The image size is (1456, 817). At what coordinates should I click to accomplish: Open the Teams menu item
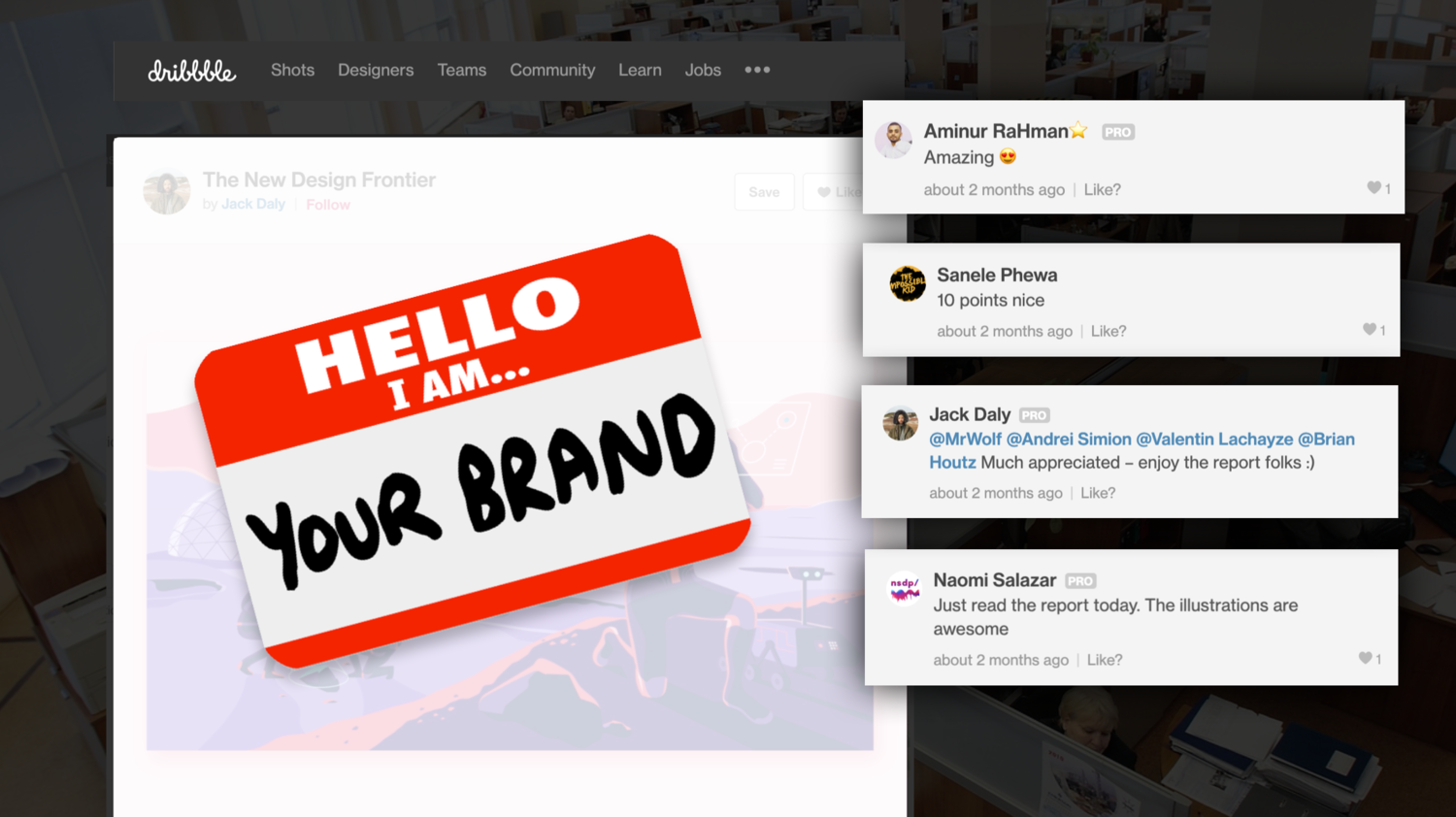pos(461,70)
